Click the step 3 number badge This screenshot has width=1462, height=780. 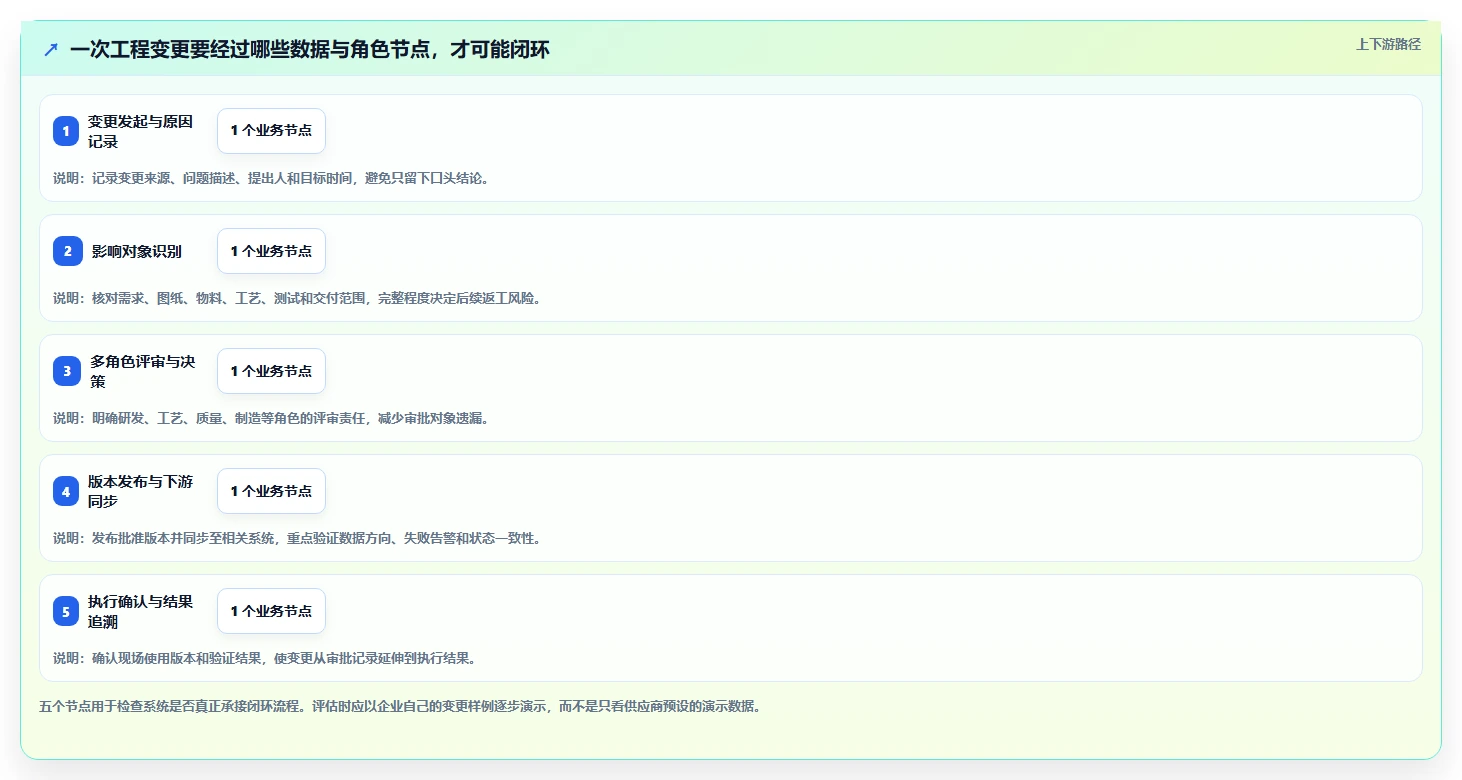67,371
